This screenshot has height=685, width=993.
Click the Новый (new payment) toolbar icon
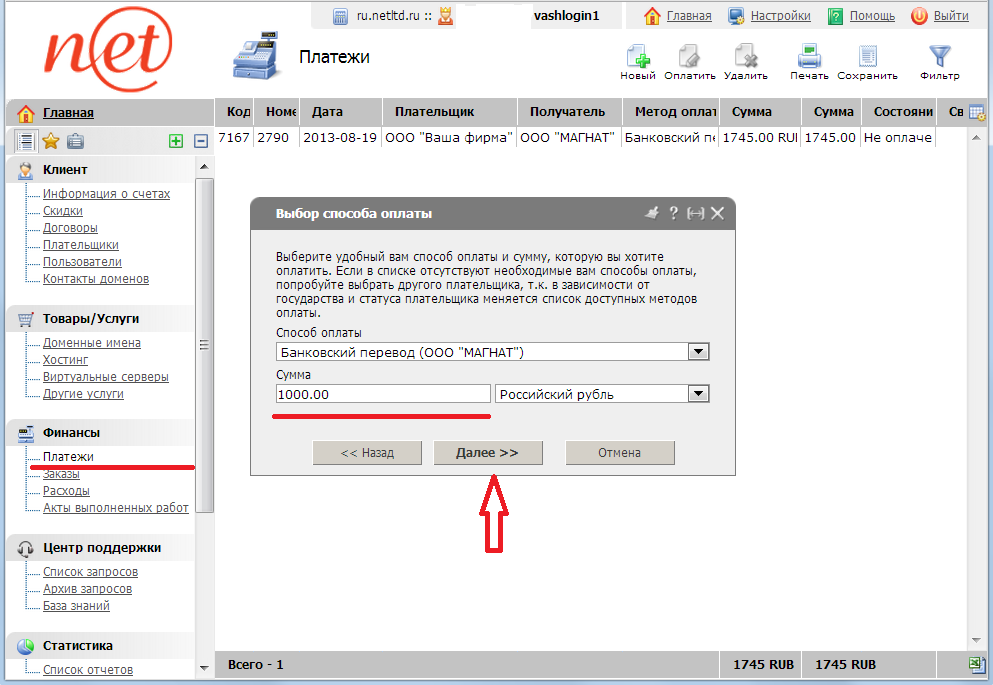(637, 57)
